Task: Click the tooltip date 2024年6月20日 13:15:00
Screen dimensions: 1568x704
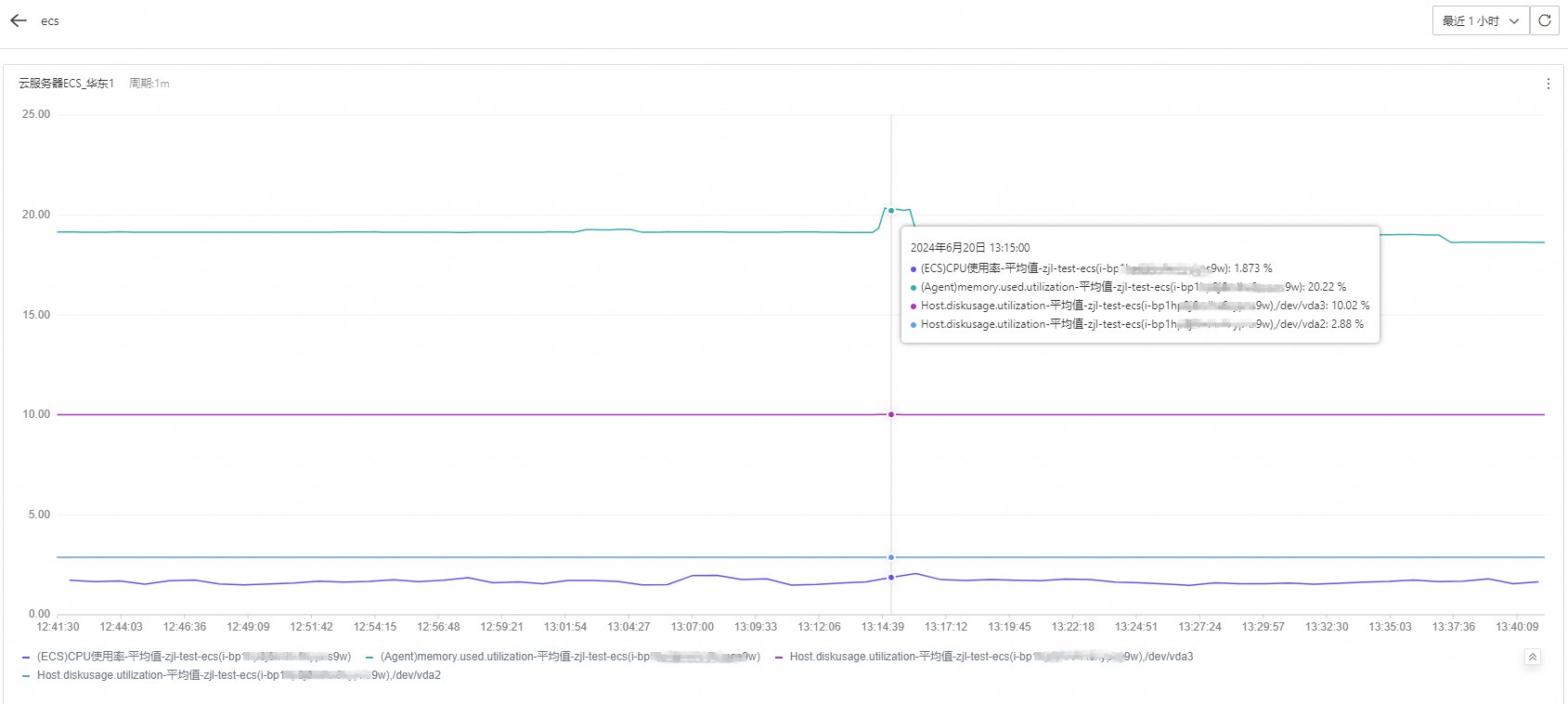Action: [x=970, y=248]
